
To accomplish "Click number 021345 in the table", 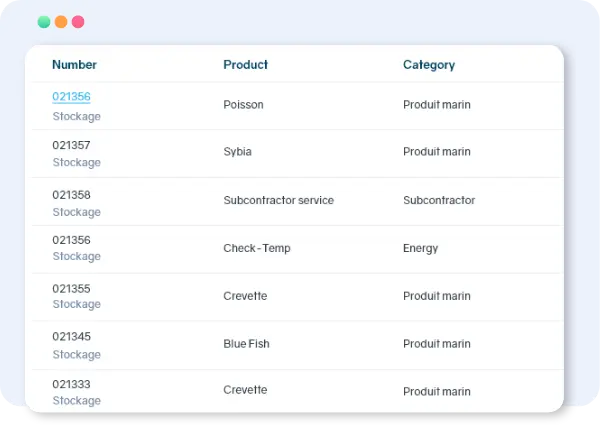I will 71,337.
